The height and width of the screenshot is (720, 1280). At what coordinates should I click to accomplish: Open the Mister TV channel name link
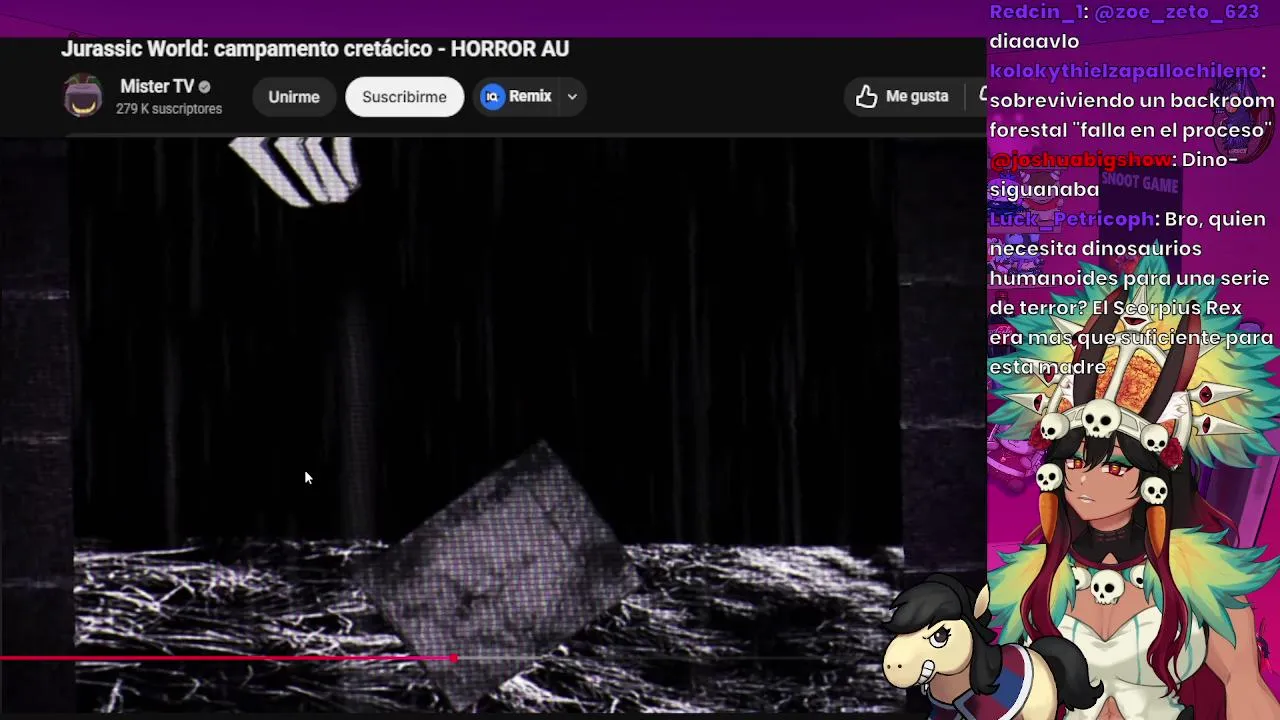pos(157,87)
